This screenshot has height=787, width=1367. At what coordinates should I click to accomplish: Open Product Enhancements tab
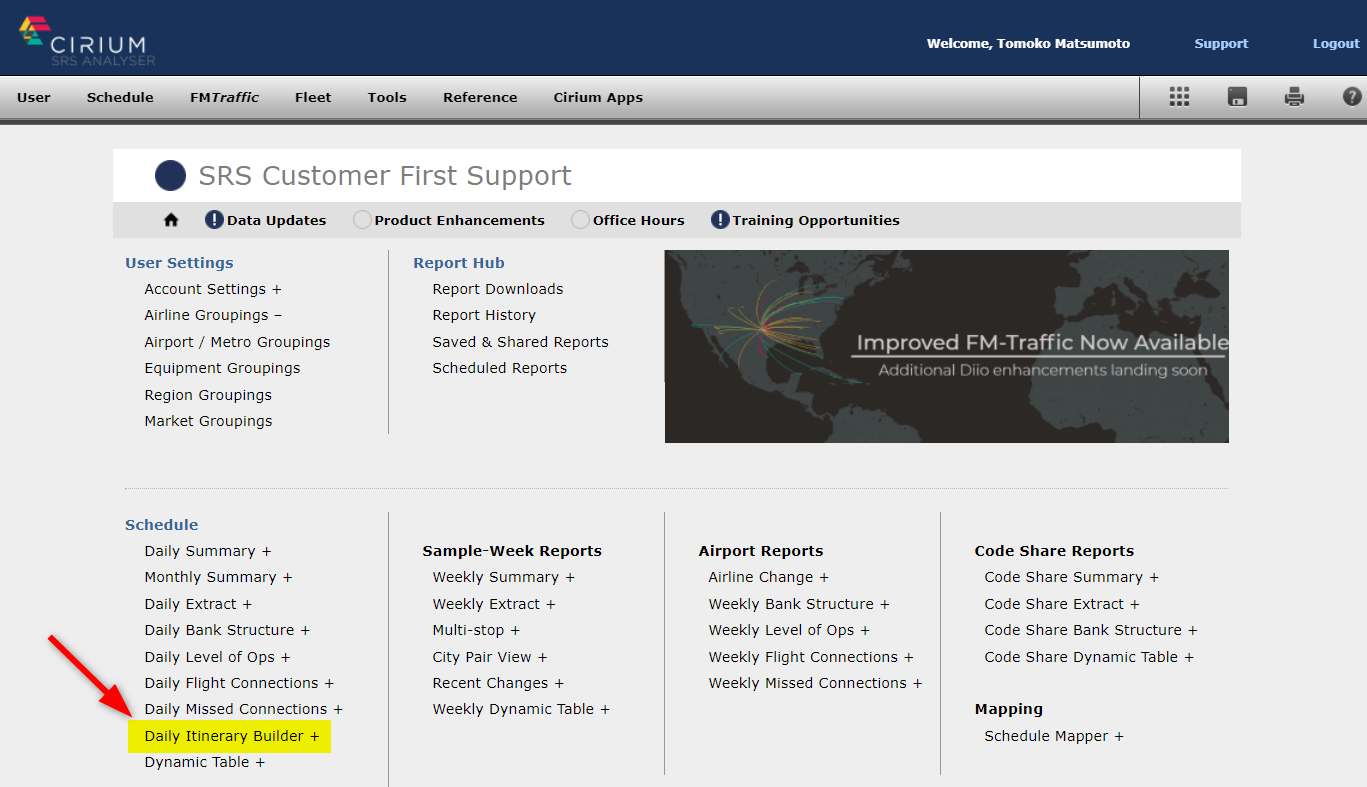[x=460, y=220]
